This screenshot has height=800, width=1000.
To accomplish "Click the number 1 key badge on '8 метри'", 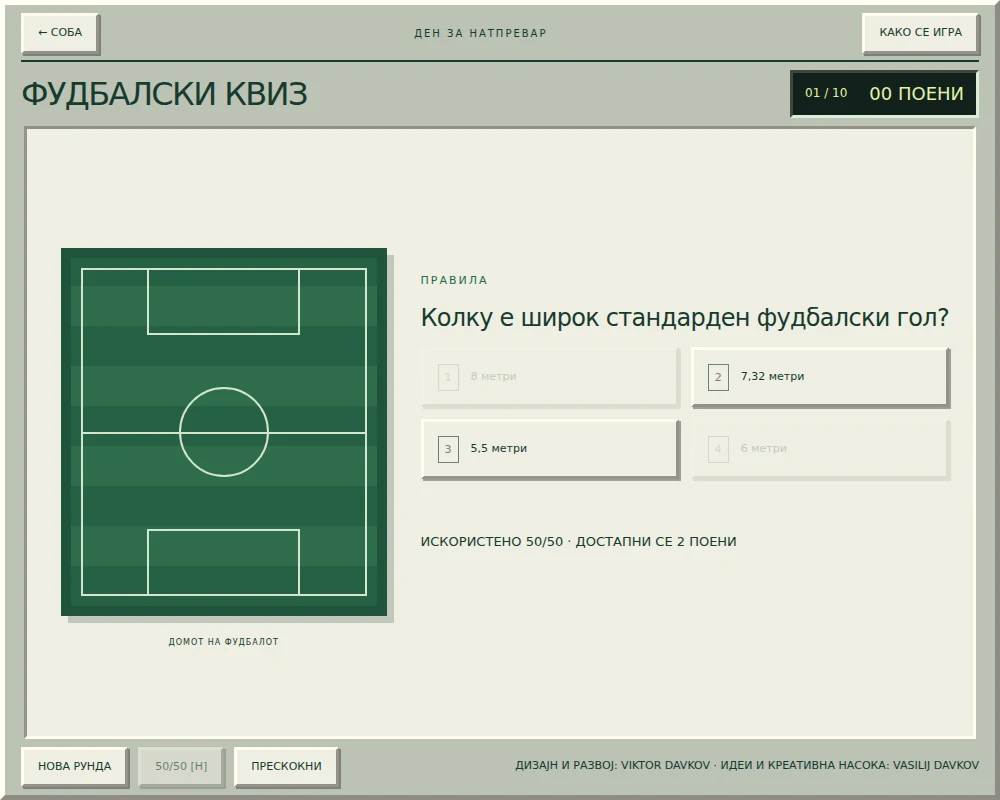I will 448,377.
